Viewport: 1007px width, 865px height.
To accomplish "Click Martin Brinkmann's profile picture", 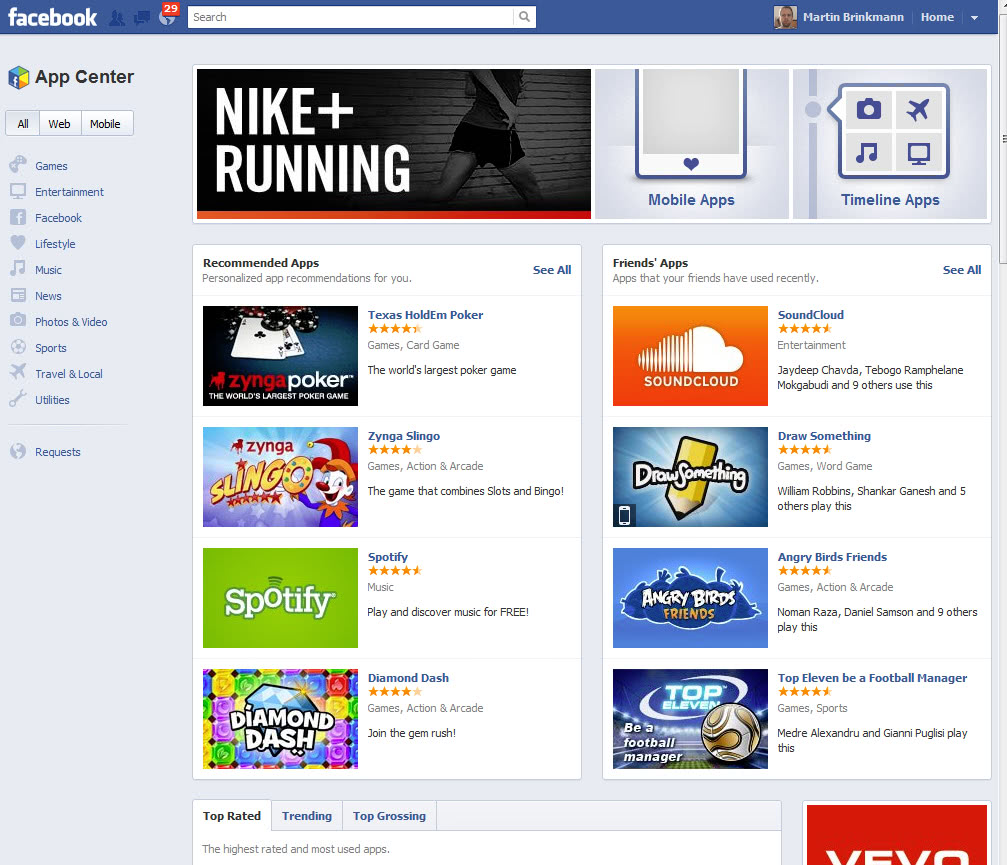I will pos(785,17).
